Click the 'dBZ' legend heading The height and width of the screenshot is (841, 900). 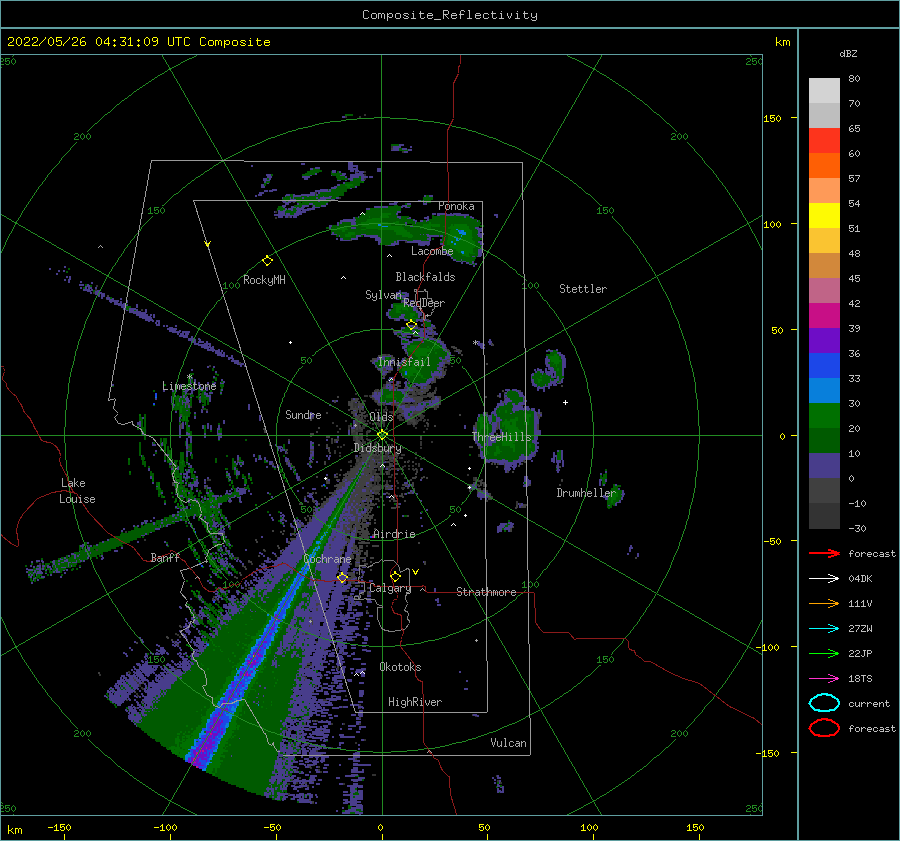[x=848, y=53]
